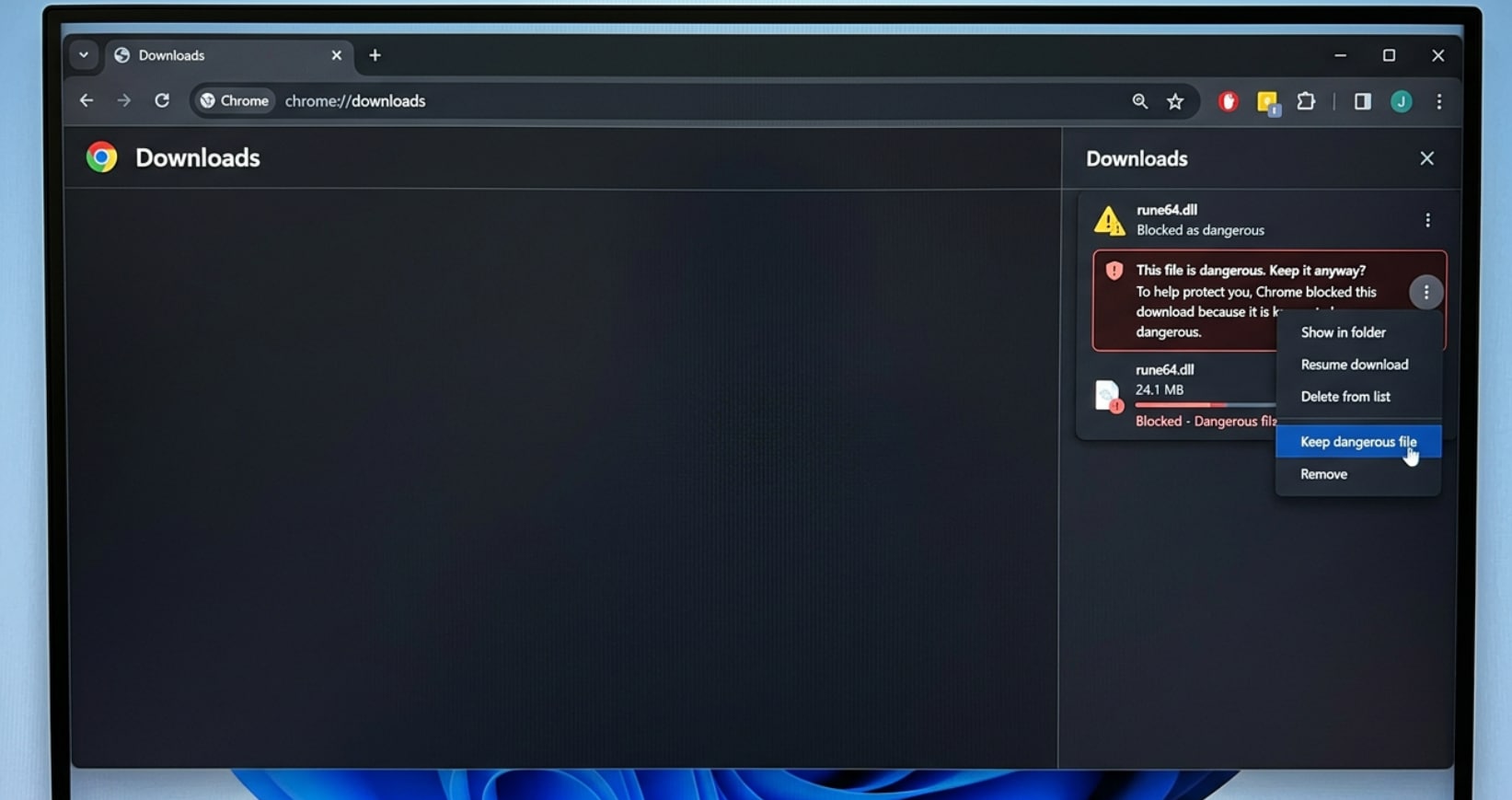Click 'This file is dangerous. Keep it anyway?' text
Viewport: 1512px width, 800px height.
click(1251, 271)
